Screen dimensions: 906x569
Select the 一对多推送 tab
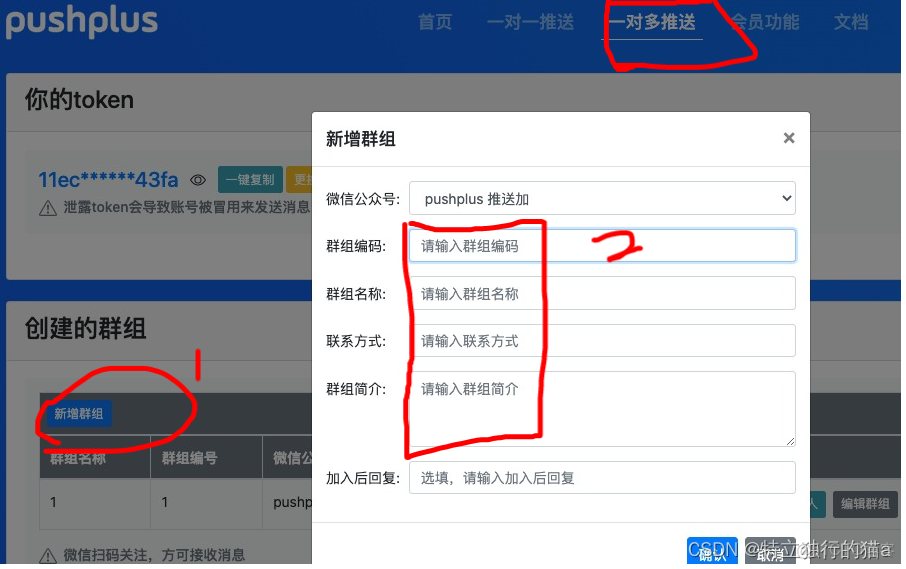click(652, 22)
